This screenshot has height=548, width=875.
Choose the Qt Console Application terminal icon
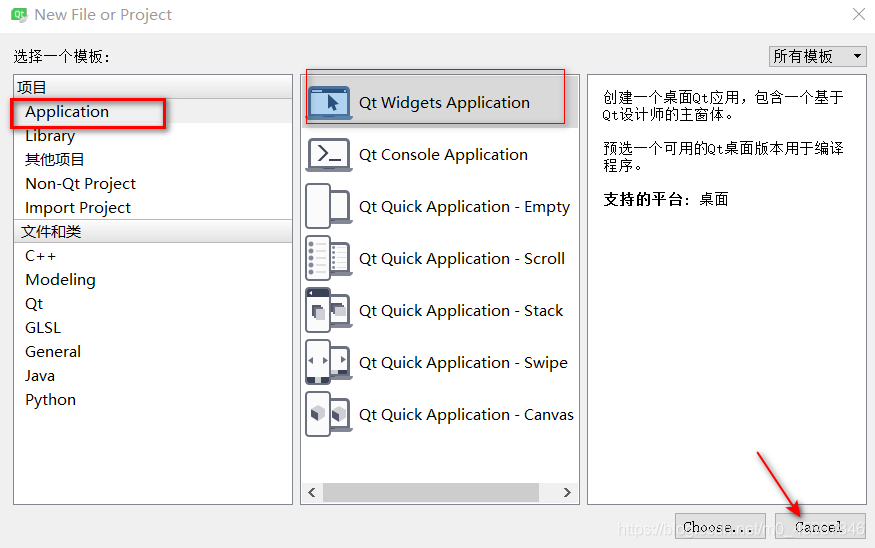[x=329, y=155]
